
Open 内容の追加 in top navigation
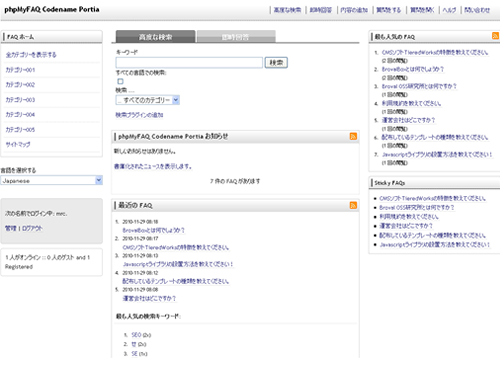(354, 10)
